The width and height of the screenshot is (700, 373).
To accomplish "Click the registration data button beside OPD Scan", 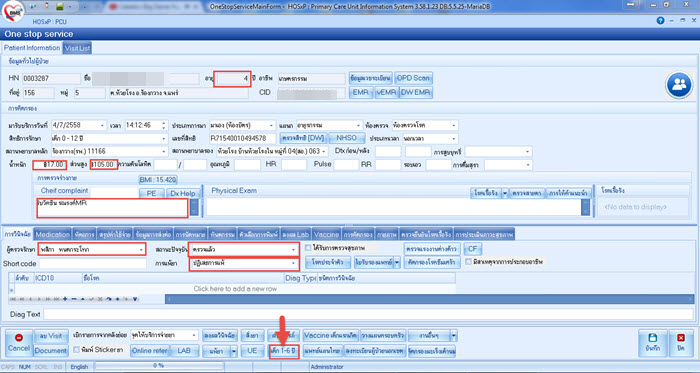I will click(371, 78).
